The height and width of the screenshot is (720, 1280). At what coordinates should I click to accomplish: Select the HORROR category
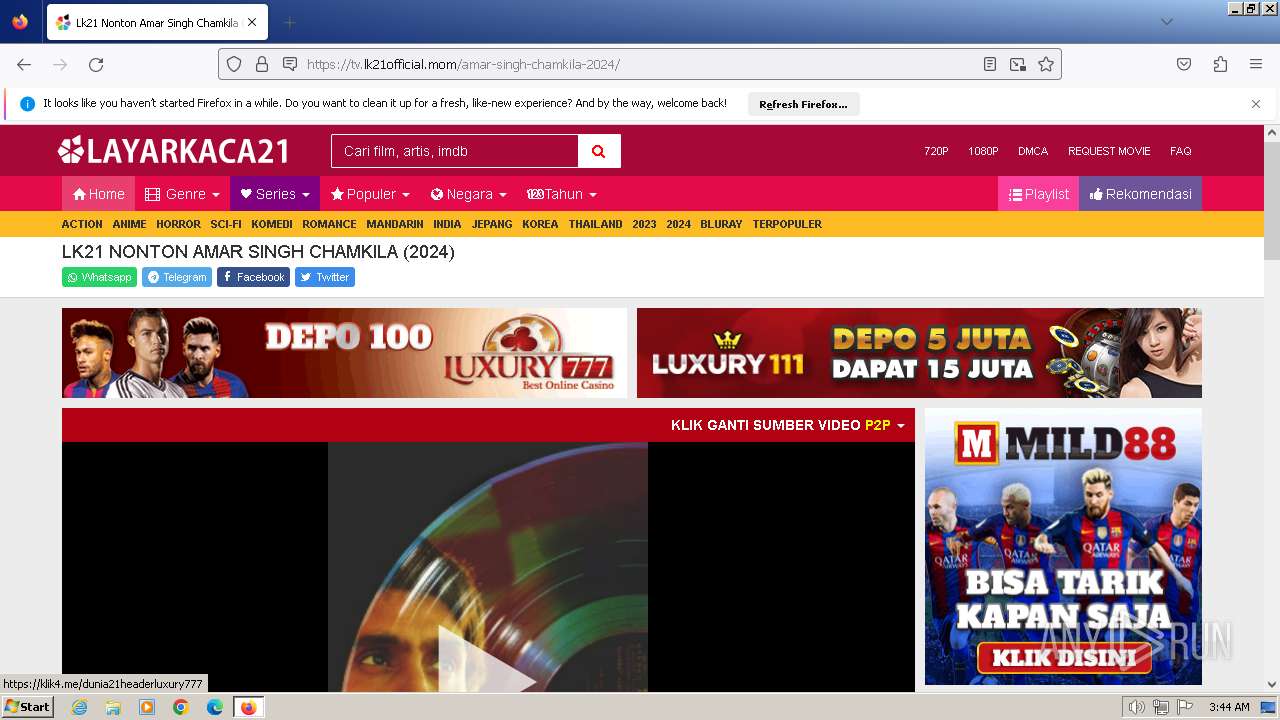(178, 224)
